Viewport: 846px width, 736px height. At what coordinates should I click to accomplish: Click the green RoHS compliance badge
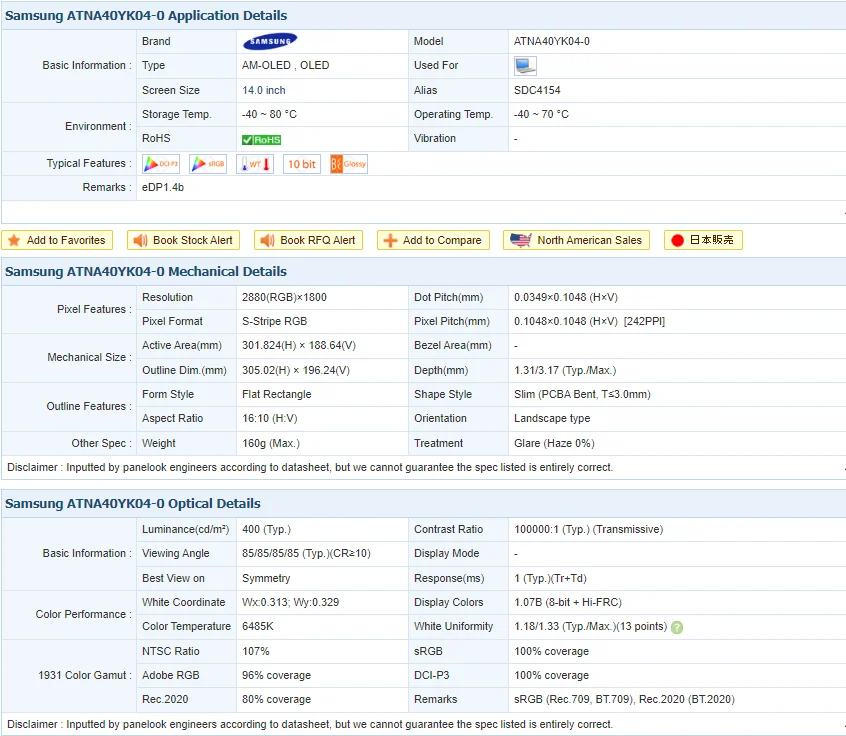click(x=261, y=140)
